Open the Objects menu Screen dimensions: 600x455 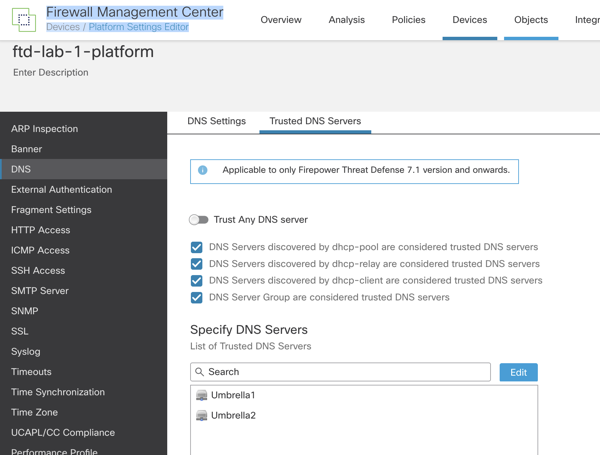531,20
